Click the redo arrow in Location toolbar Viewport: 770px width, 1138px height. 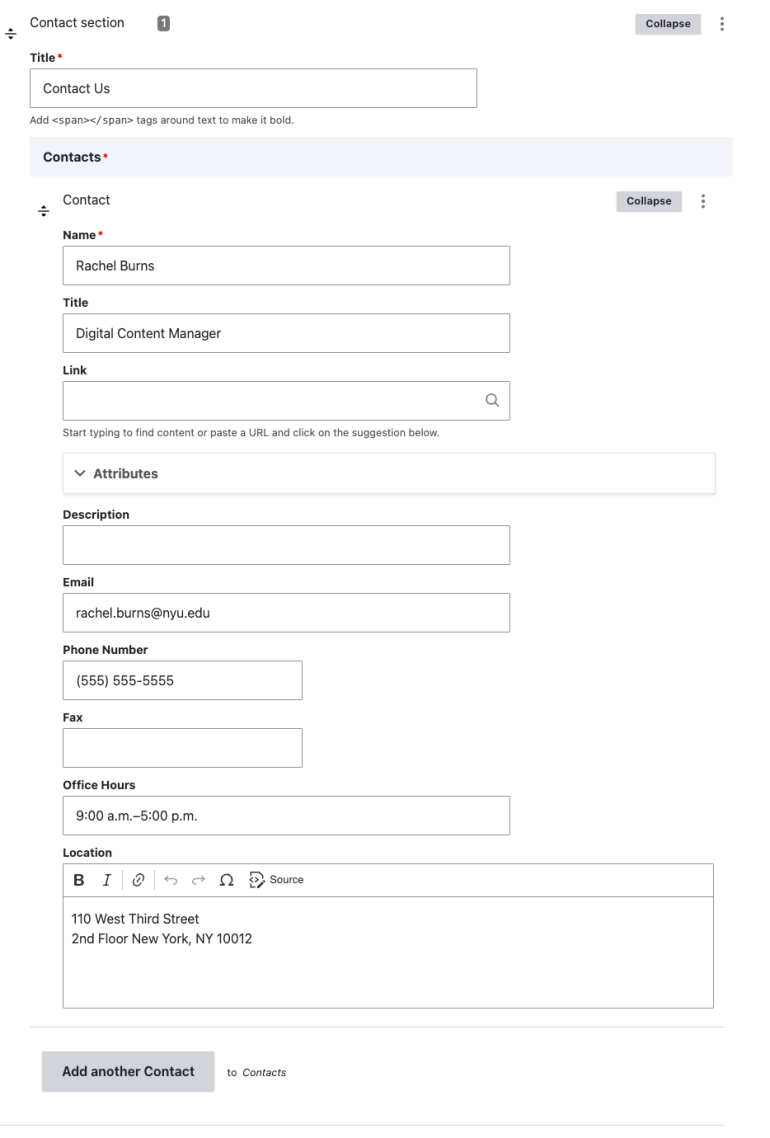(198, 880)
